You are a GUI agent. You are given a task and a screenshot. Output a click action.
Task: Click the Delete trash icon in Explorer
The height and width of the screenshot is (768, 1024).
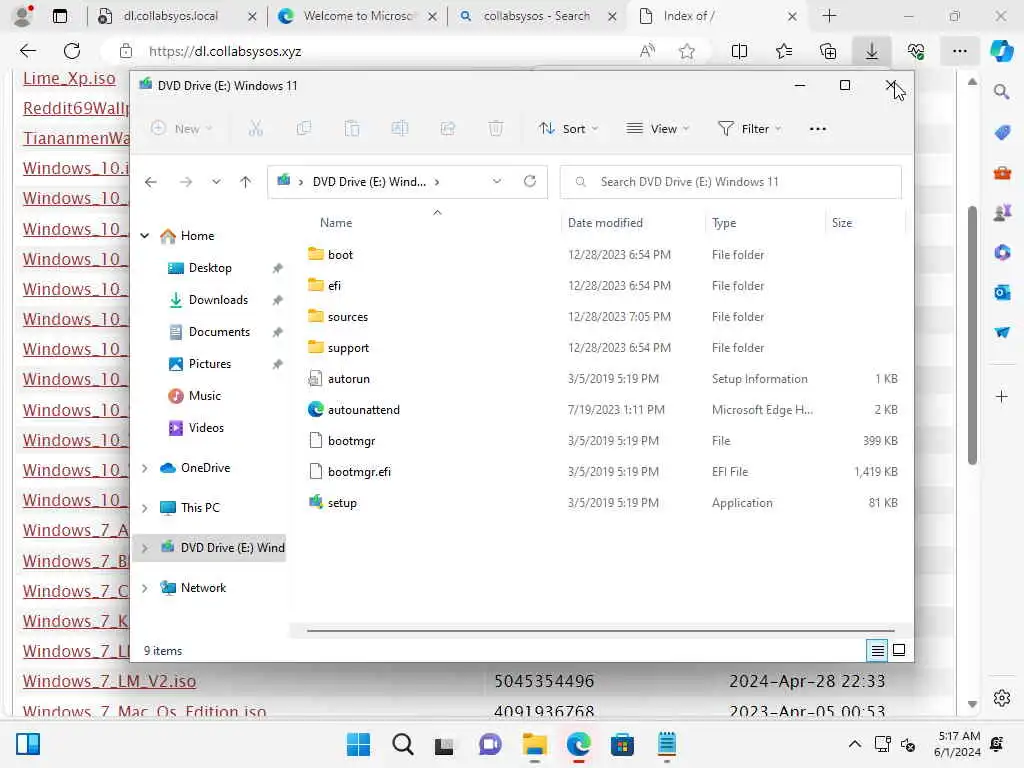(496, 129)
